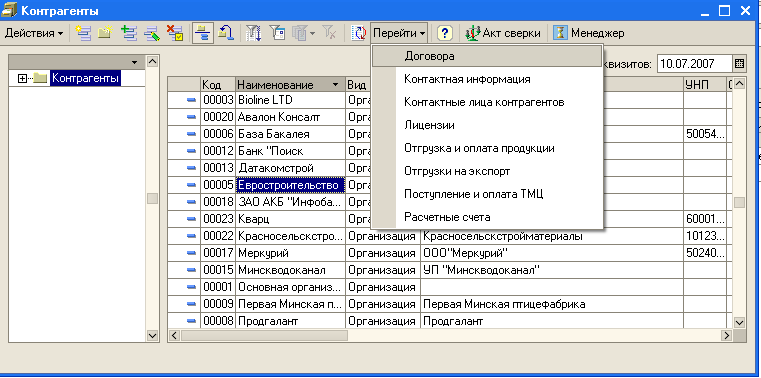Click the УП "Минскводоканал" cell
761x378 pixels.
coord(552,270)
